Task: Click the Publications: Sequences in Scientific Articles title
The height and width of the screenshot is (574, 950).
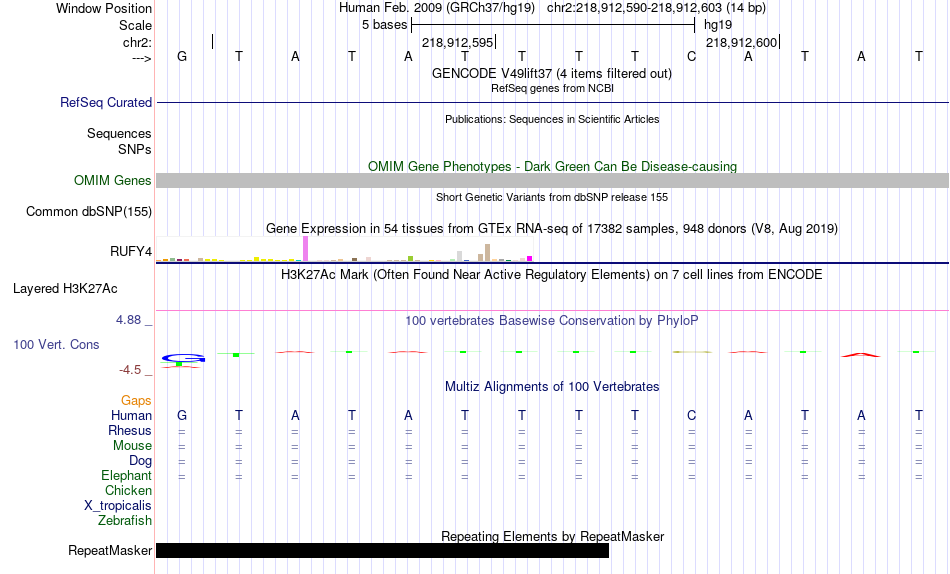Action: (x=552, y=119)
